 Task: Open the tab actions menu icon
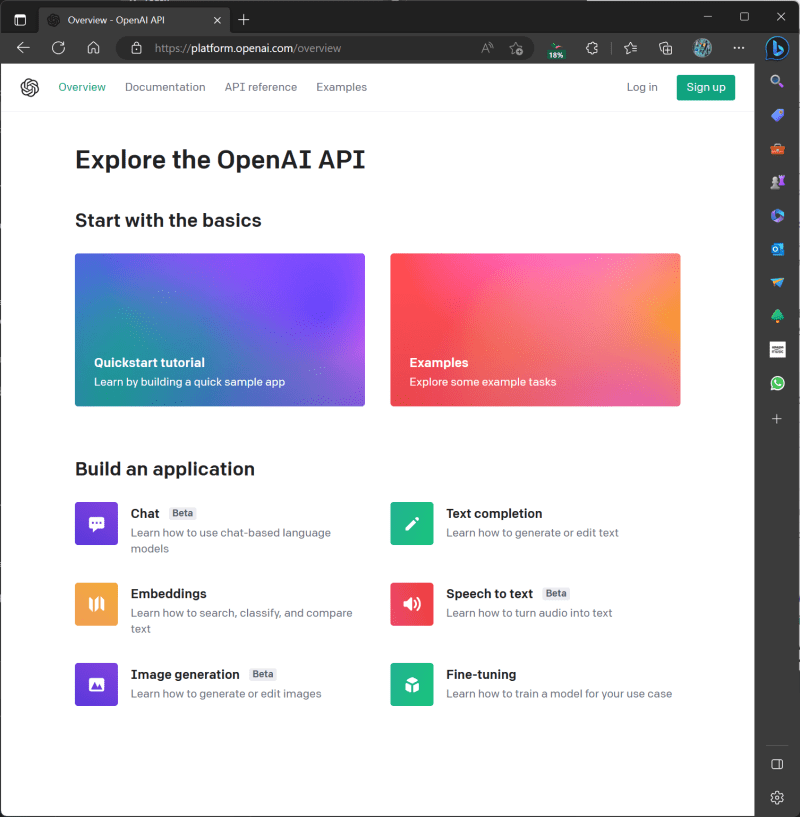20,20
